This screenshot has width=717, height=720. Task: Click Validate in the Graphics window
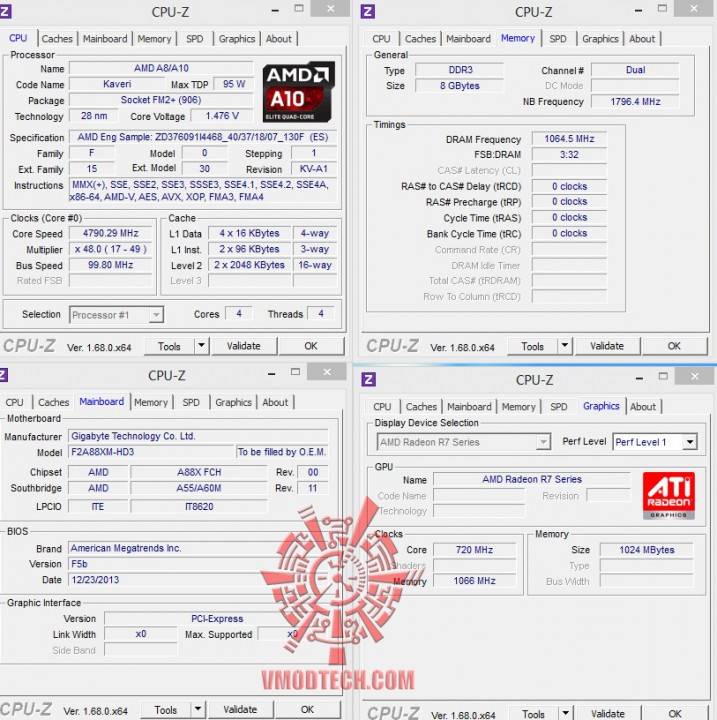608,713
